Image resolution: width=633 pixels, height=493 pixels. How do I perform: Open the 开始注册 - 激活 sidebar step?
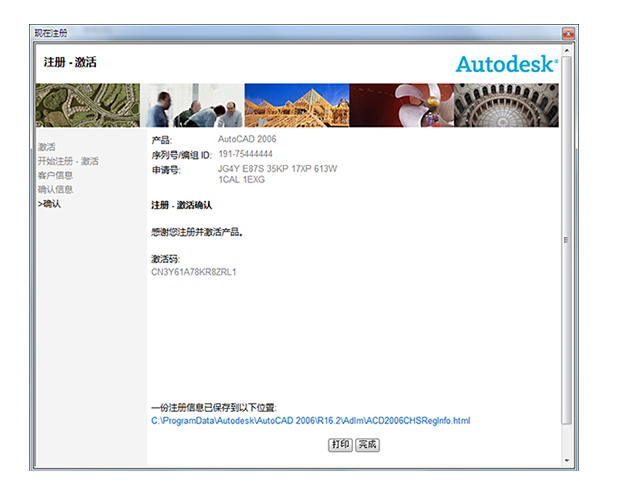click(x=68, y=161)
